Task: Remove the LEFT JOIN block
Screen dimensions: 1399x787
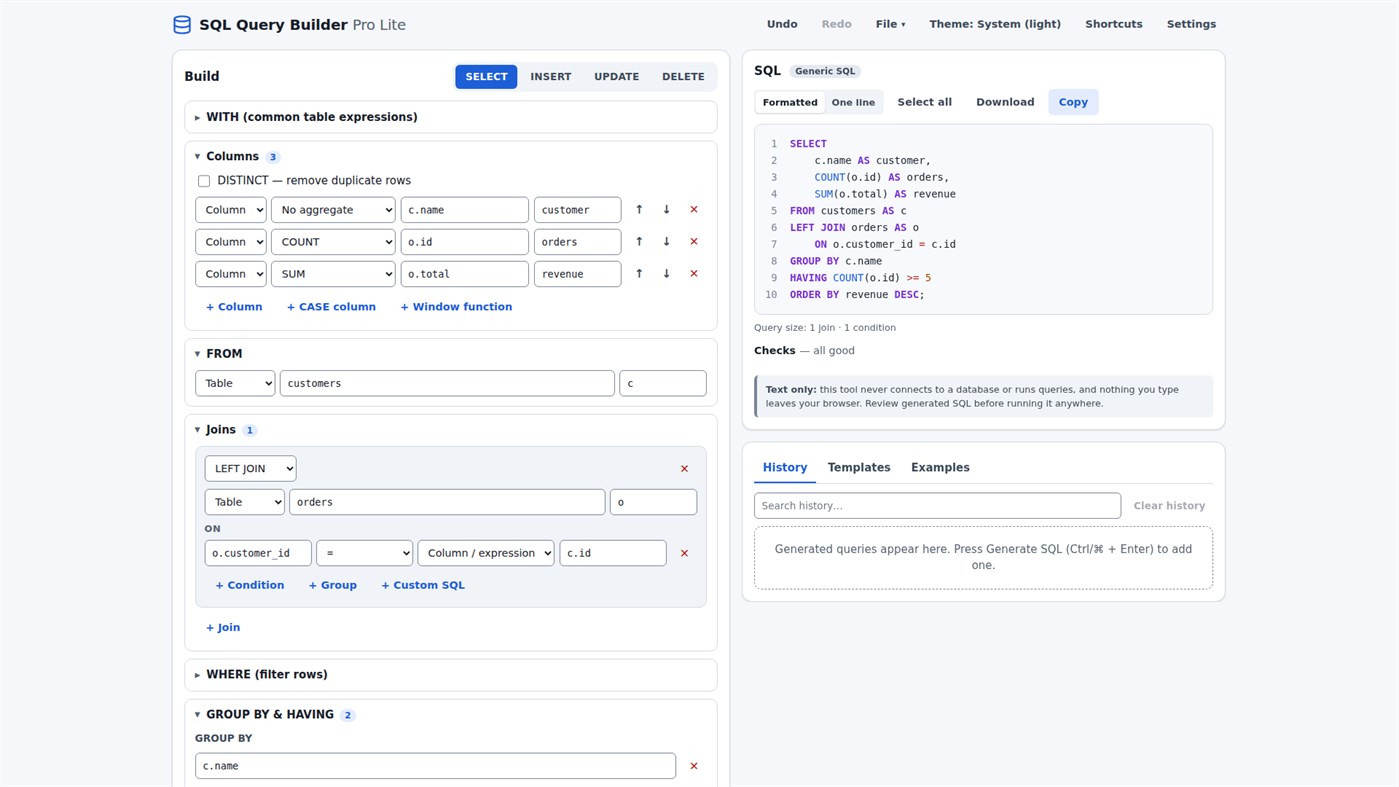Action: (685, 469)
